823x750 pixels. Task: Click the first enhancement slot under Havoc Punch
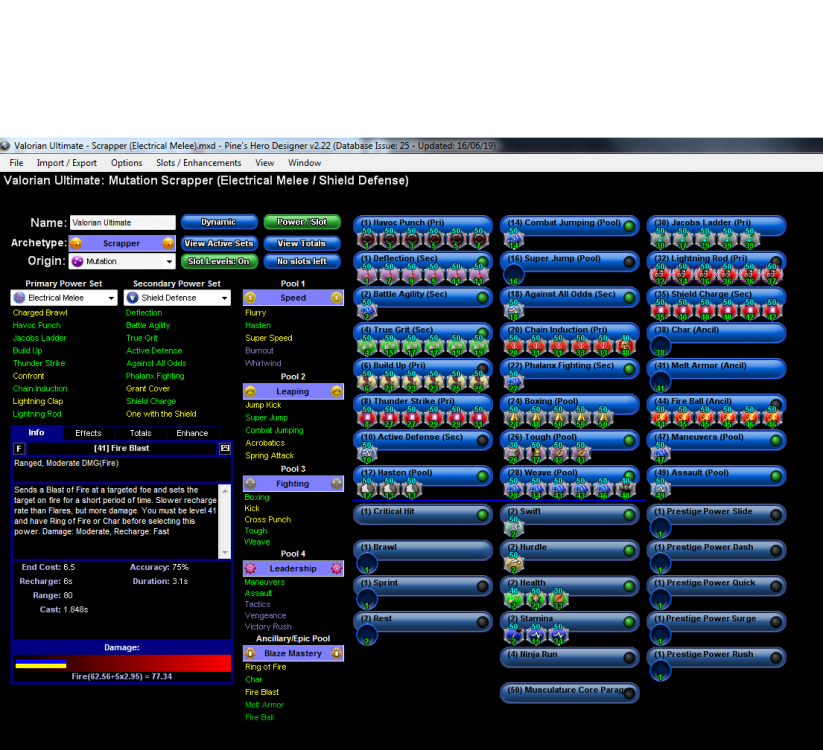pos(367,239)
